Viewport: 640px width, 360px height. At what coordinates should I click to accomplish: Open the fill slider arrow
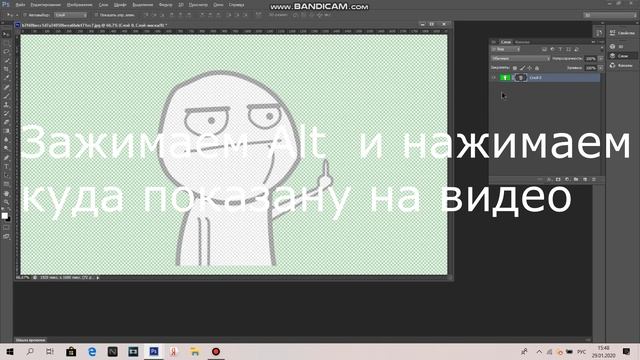(x=600, y=68)
